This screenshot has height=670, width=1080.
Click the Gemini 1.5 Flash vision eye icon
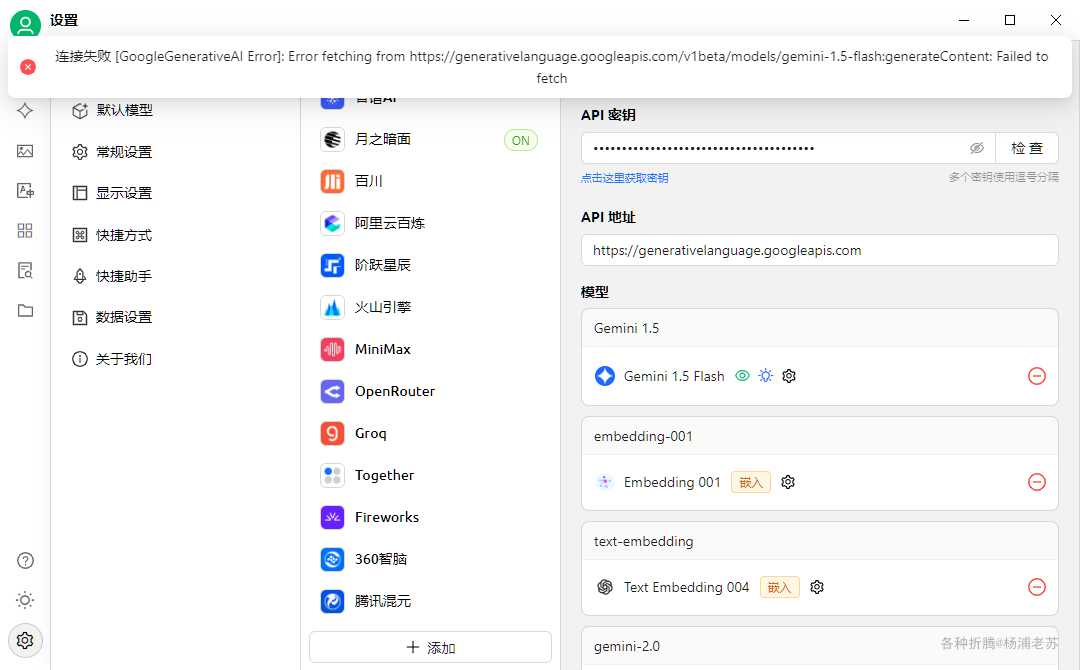click(x=742, y=376)
